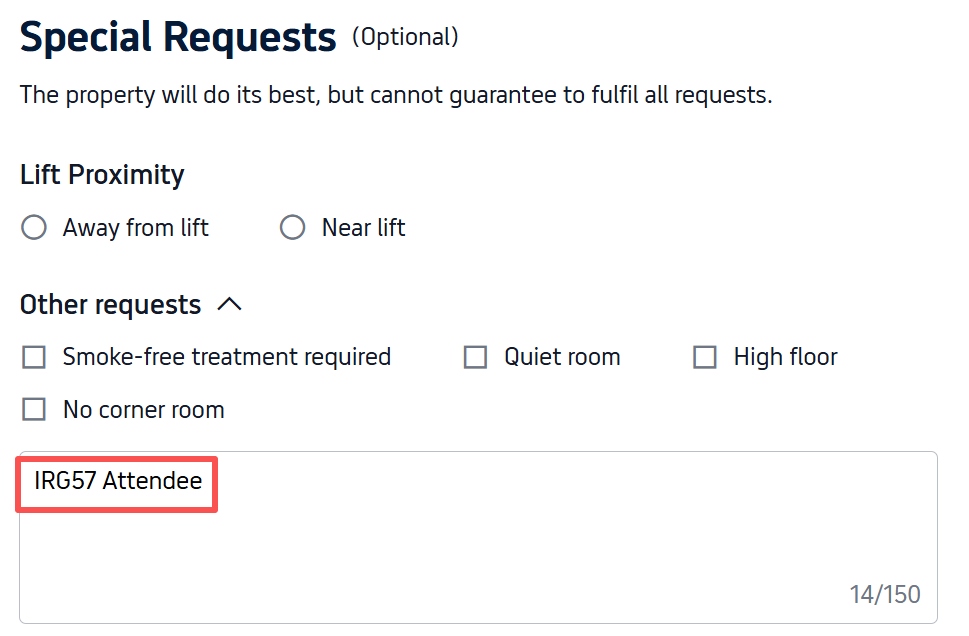This screenshot has width=969, height=636.
Task: Click the "Away from lift" label text
Action: pyautogui.click(x=135, y=228)
